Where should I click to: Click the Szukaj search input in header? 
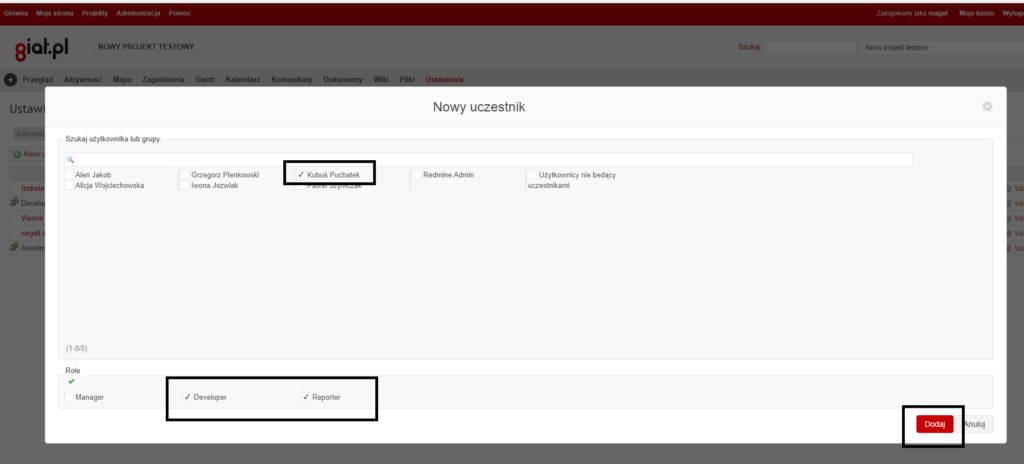[810, 48]
